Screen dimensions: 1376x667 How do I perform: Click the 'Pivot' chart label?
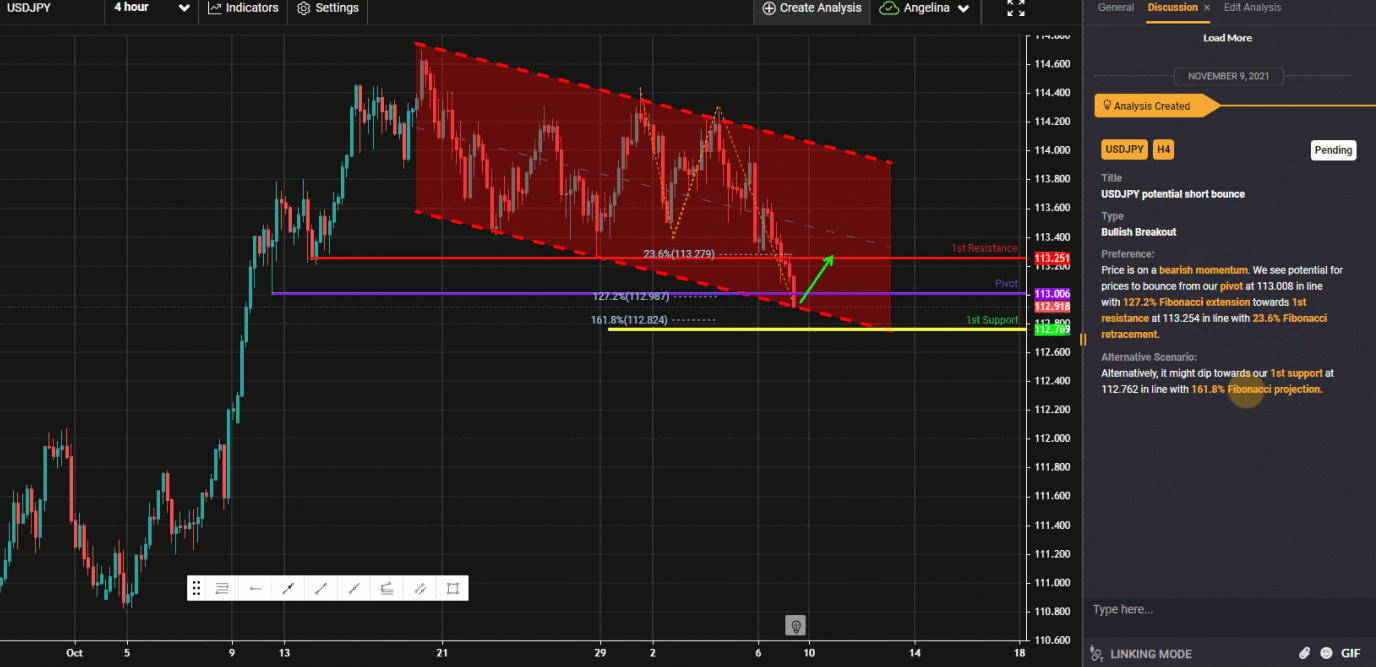[1006, 284]
